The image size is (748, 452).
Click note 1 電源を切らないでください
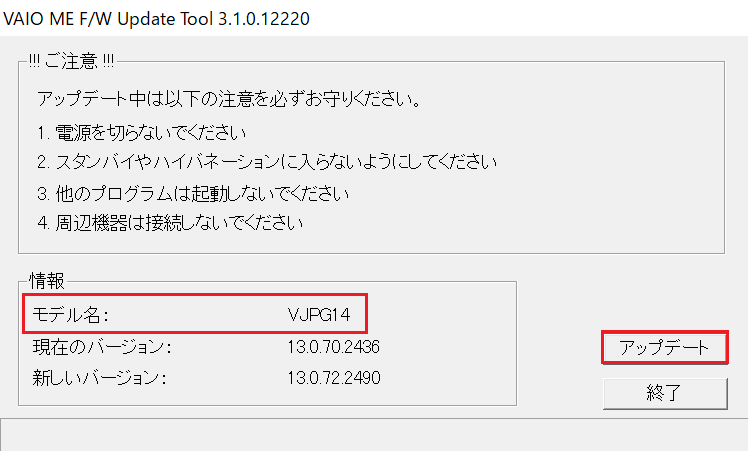(x=142, y=133)
